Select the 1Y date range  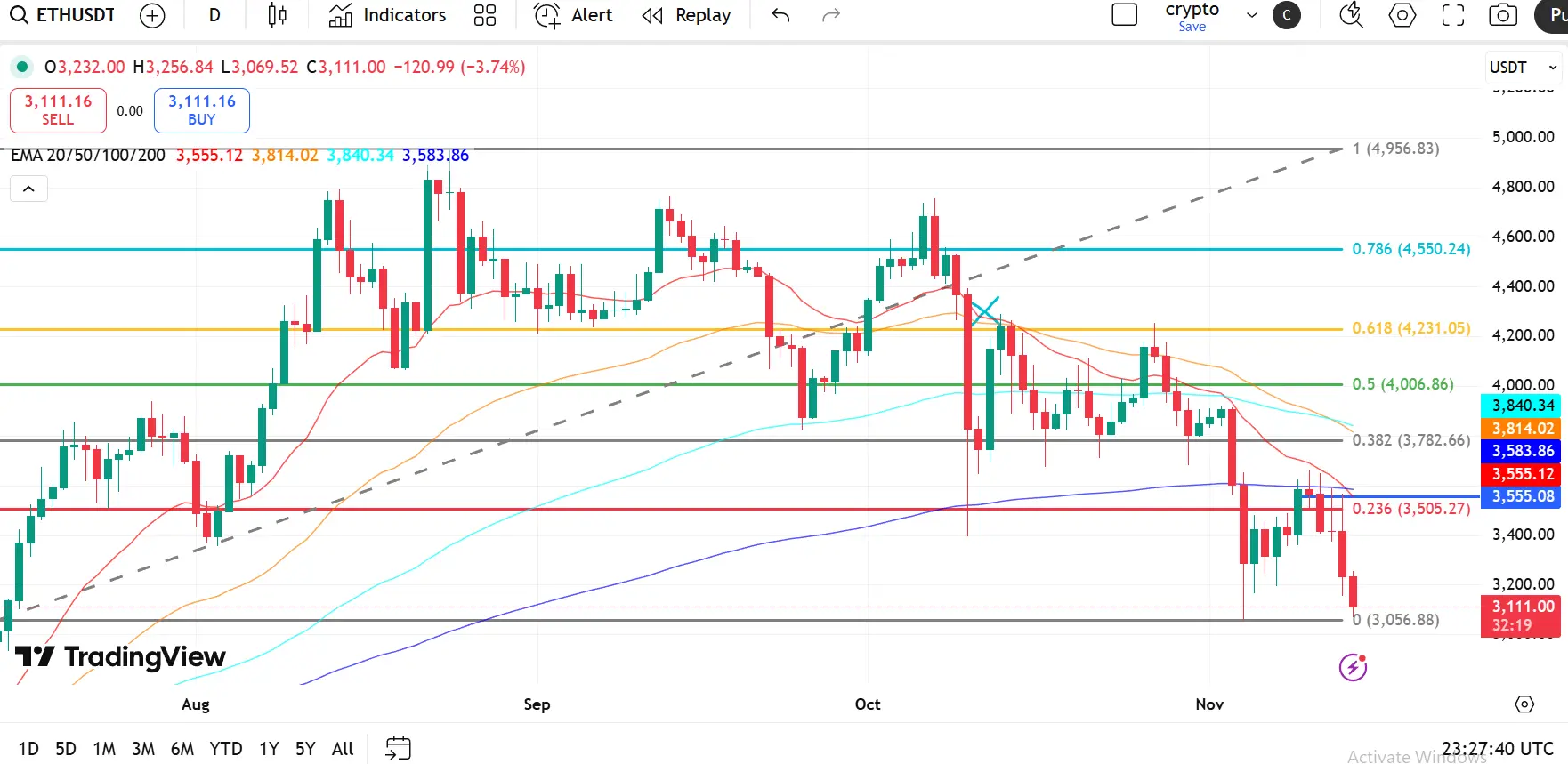coord(269,749)
